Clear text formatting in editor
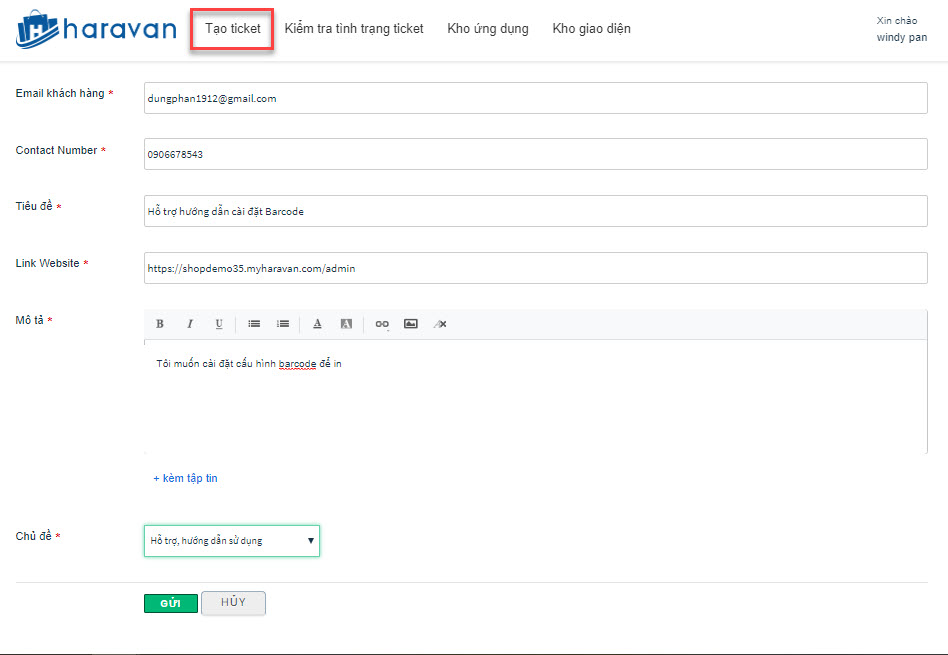Image resolution: width=948 pixels, height=655 pixels. (440, 324)
